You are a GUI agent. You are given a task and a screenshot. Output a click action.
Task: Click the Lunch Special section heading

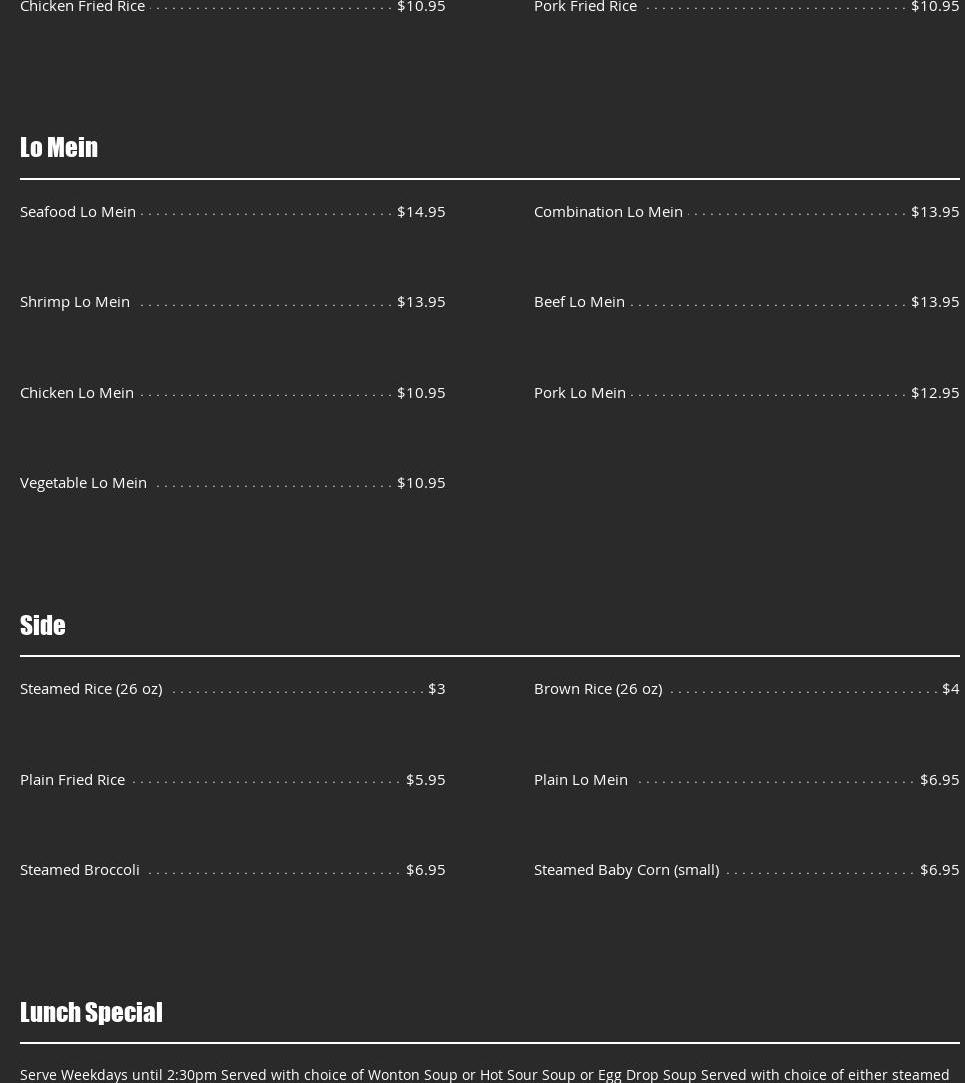coord(91,1012)
